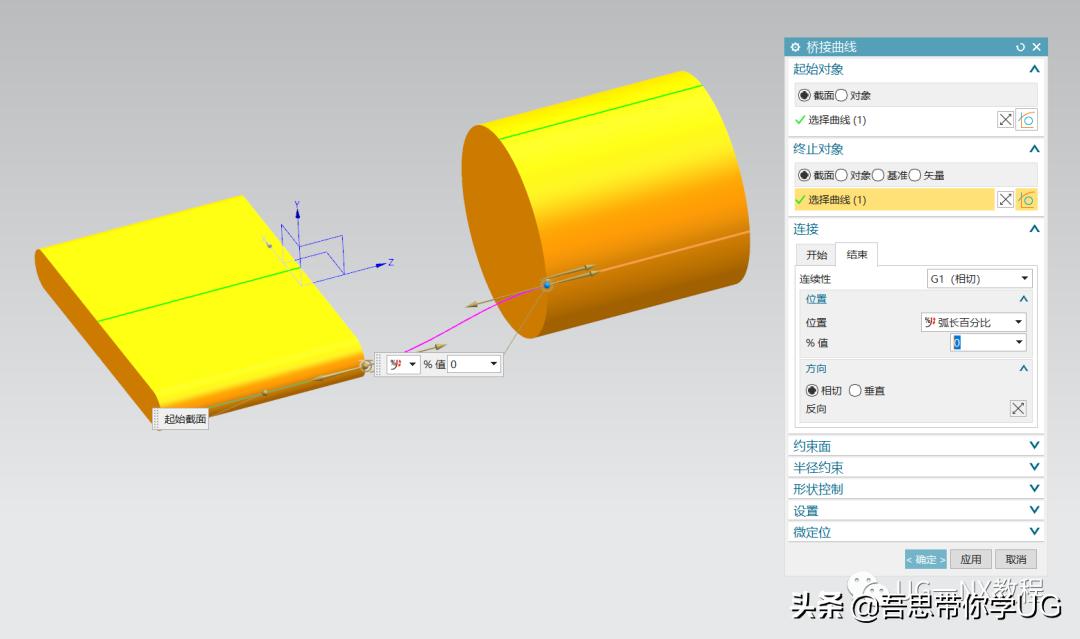
Task: Select the 截面 radio in 起始对象
Action: (x=804, y=95)
